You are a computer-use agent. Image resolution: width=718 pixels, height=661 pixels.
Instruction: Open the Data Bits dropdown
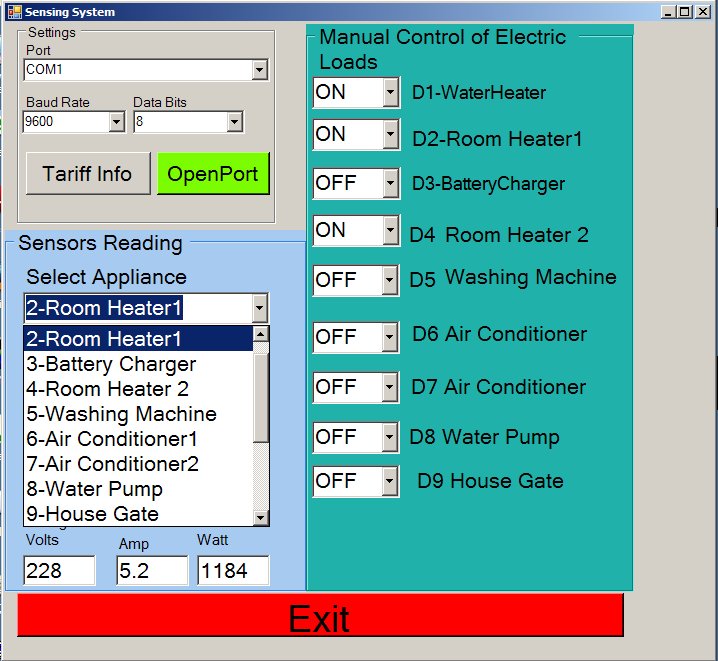(x=235, y=122)
